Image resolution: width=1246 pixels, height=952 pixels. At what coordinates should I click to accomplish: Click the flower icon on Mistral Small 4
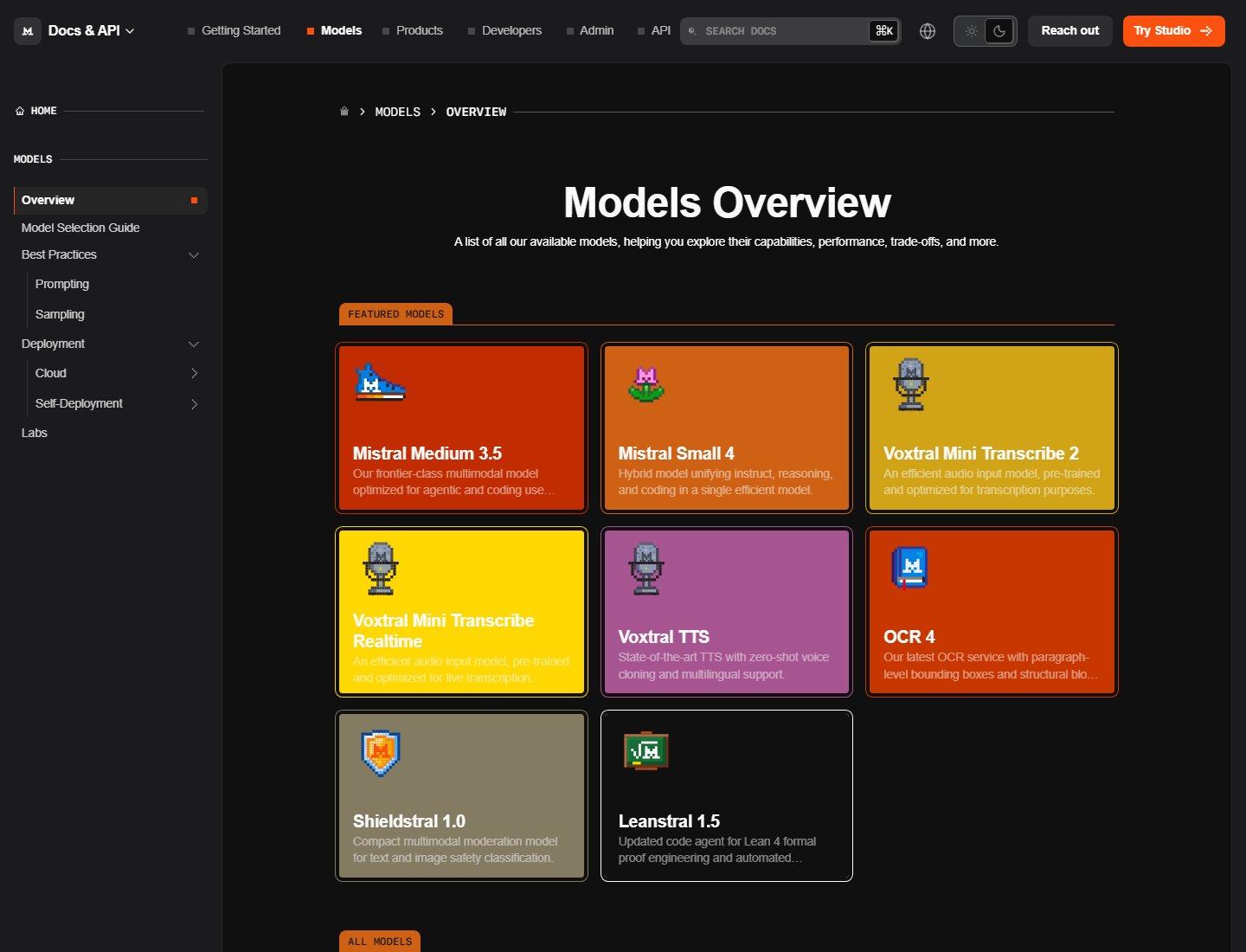(646, 385)
